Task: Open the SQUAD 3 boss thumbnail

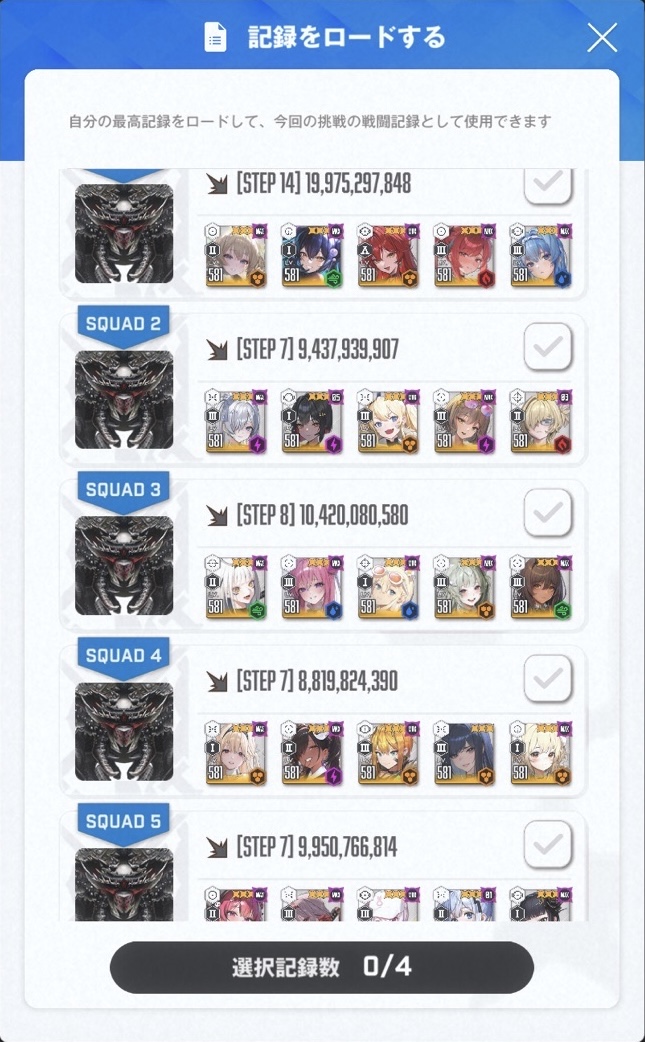Action: pos(124,566)
